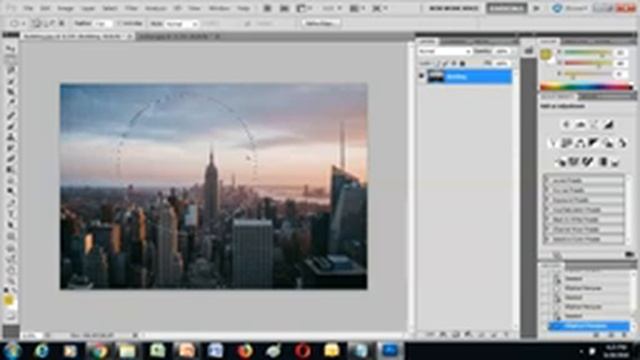Show more workspaces with the double arrow
The image size is (640, 360).
536,8
